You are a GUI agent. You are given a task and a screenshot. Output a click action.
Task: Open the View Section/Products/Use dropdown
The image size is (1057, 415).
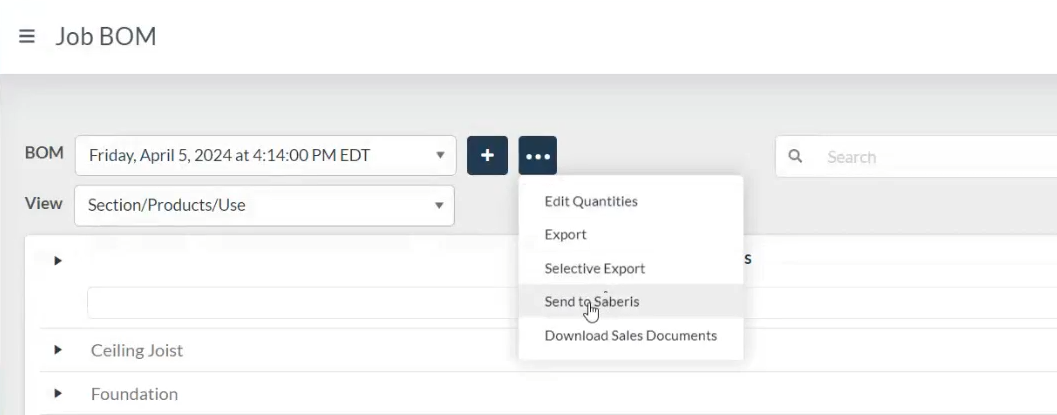pos(264,205)
